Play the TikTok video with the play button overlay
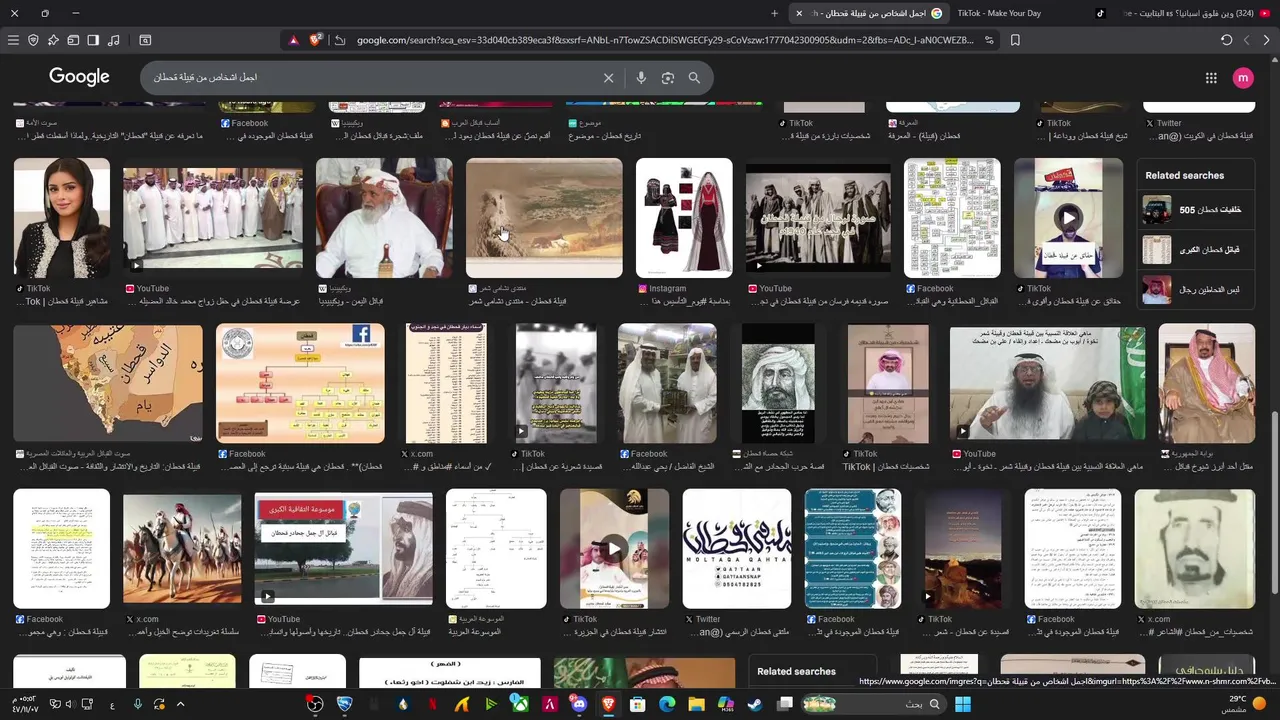The width and height of the screenshot is (1280, 720). pyautogui.click(x=1069, y=217)
